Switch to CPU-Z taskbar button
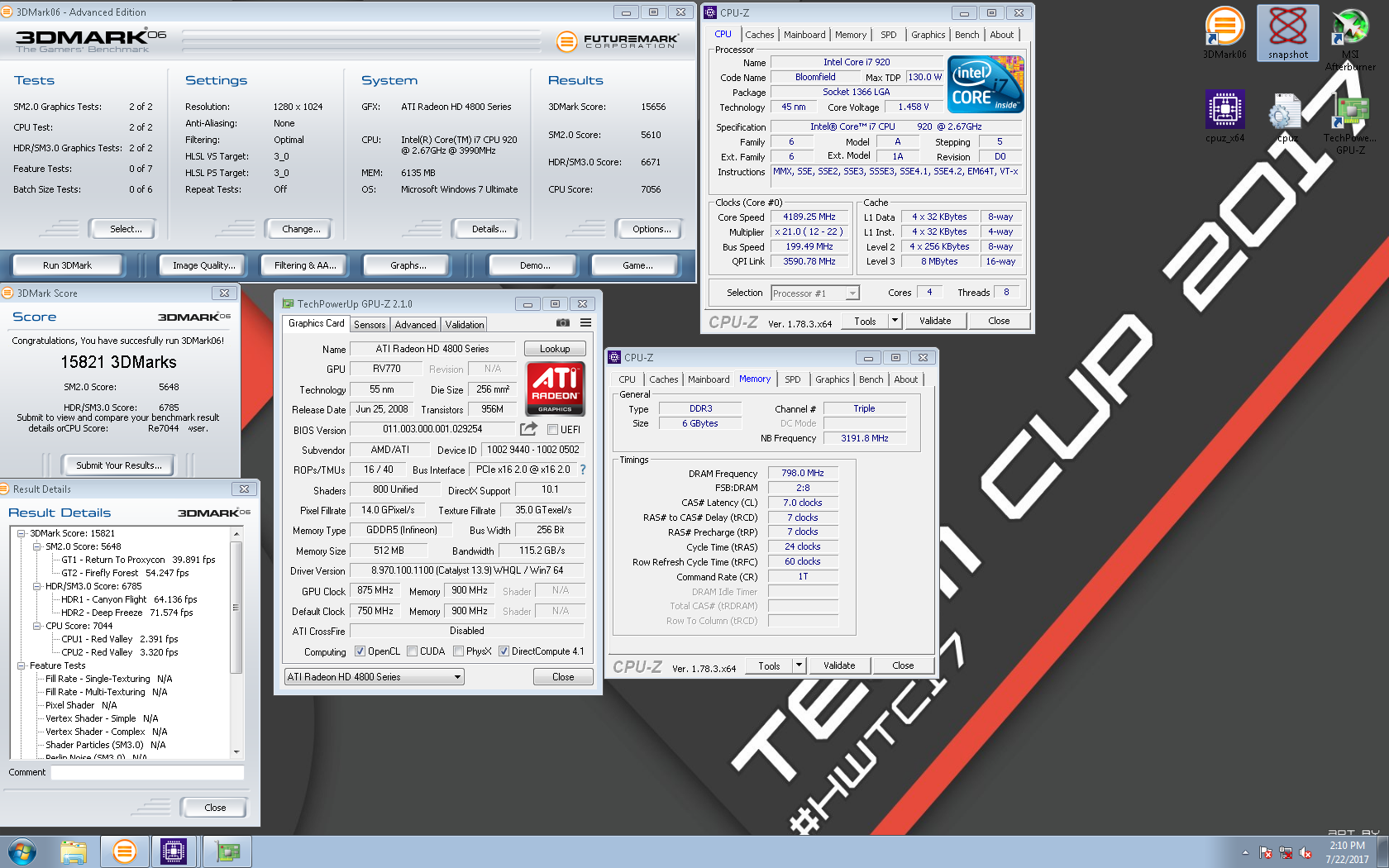This screenshot has height=868, width=1389. point(174,851)
